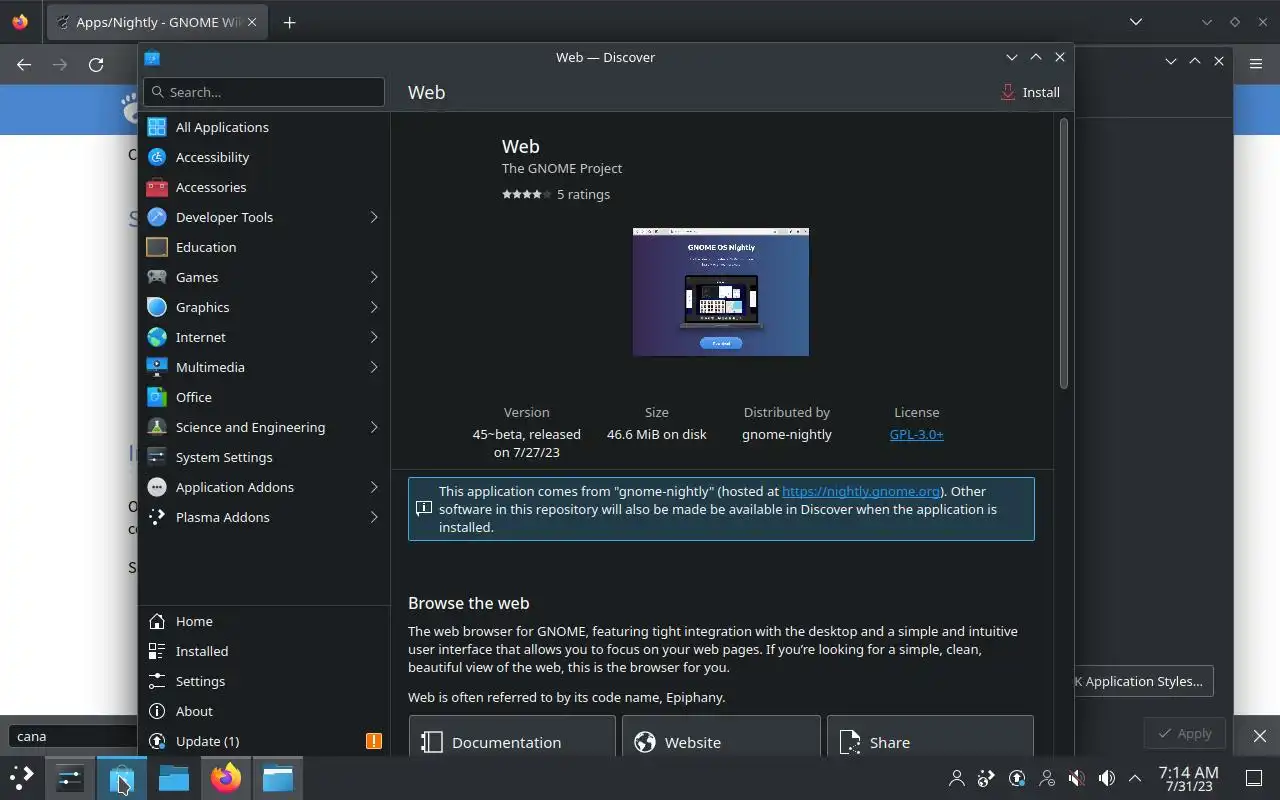Close the Apps/Nightly GNOME Wiki tab
Screen dimensions: 1280x800
tap(251, 22)
